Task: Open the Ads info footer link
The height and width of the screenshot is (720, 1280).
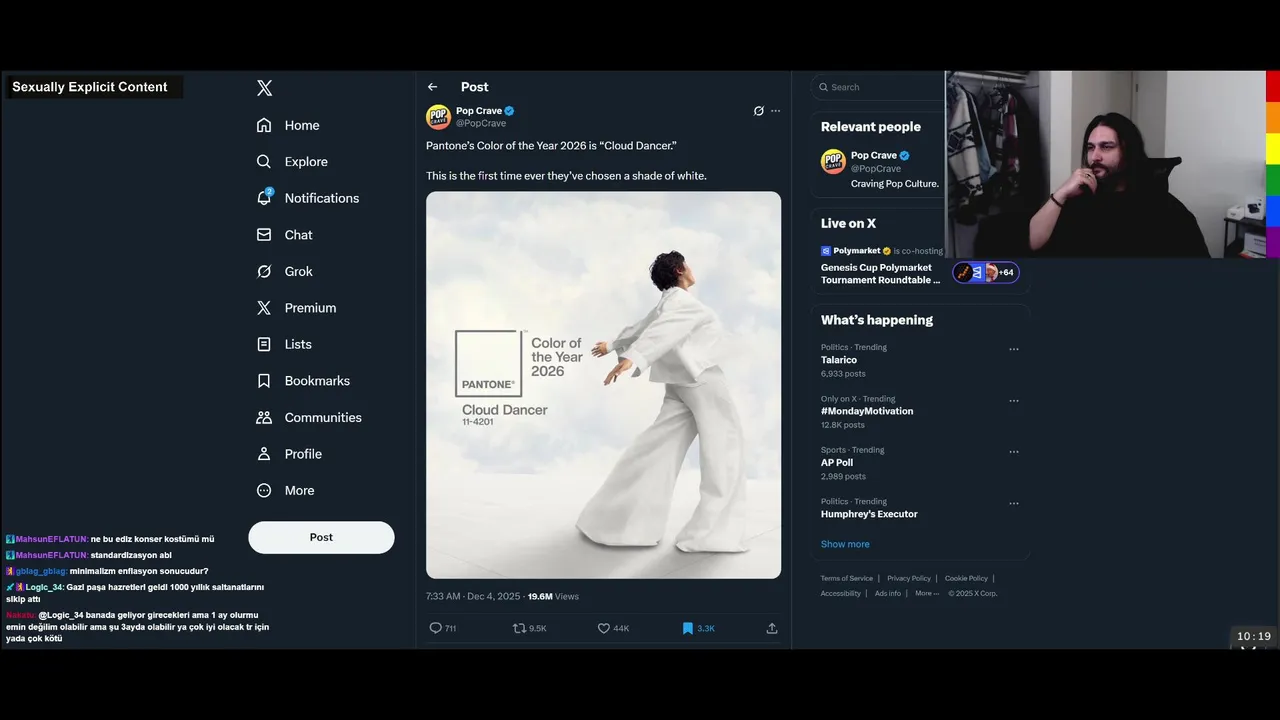Action: tap(888, 593)
